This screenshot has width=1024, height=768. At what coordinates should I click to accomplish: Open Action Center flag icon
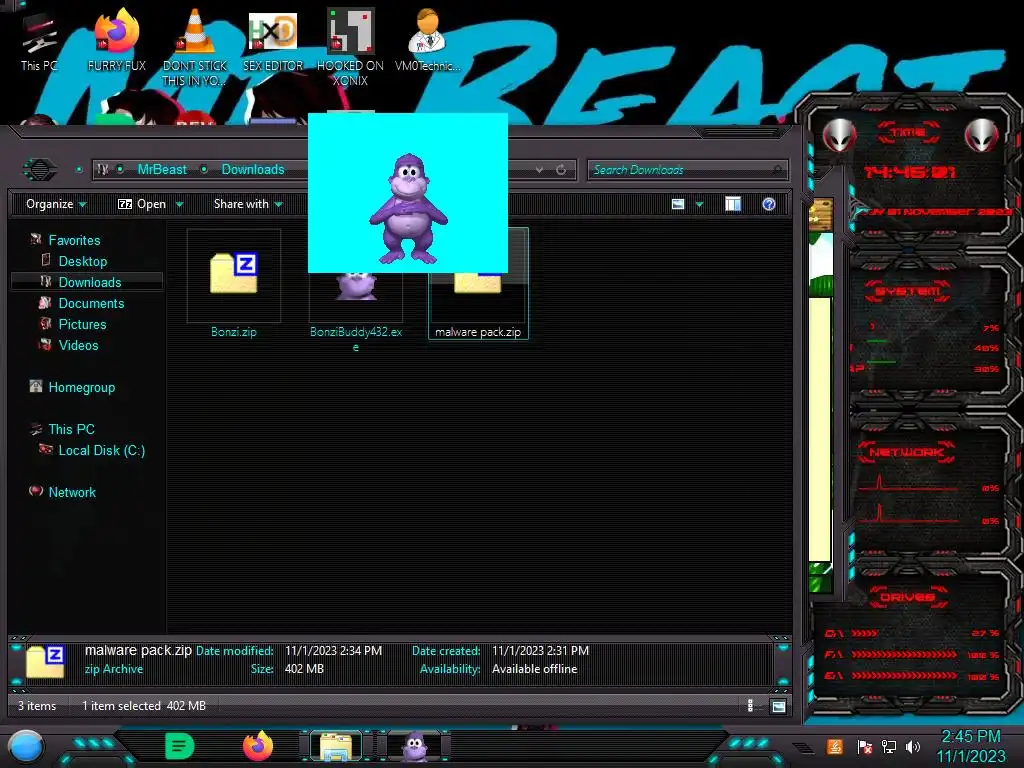[865, 747]
